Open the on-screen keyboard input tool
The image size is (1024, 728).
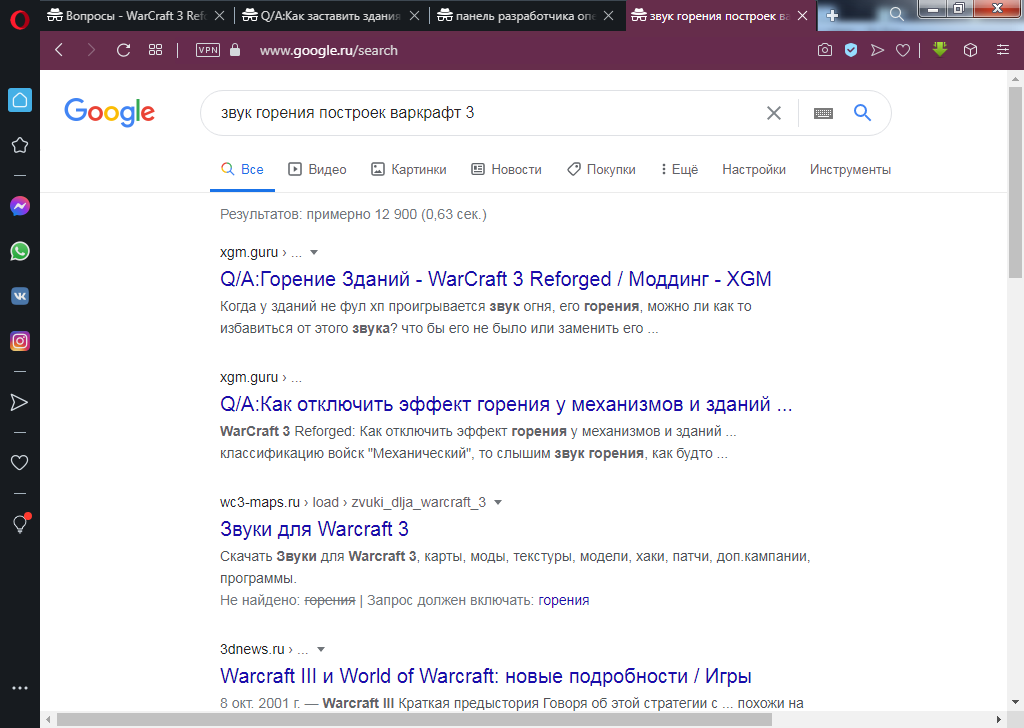(x=824, y=114)
